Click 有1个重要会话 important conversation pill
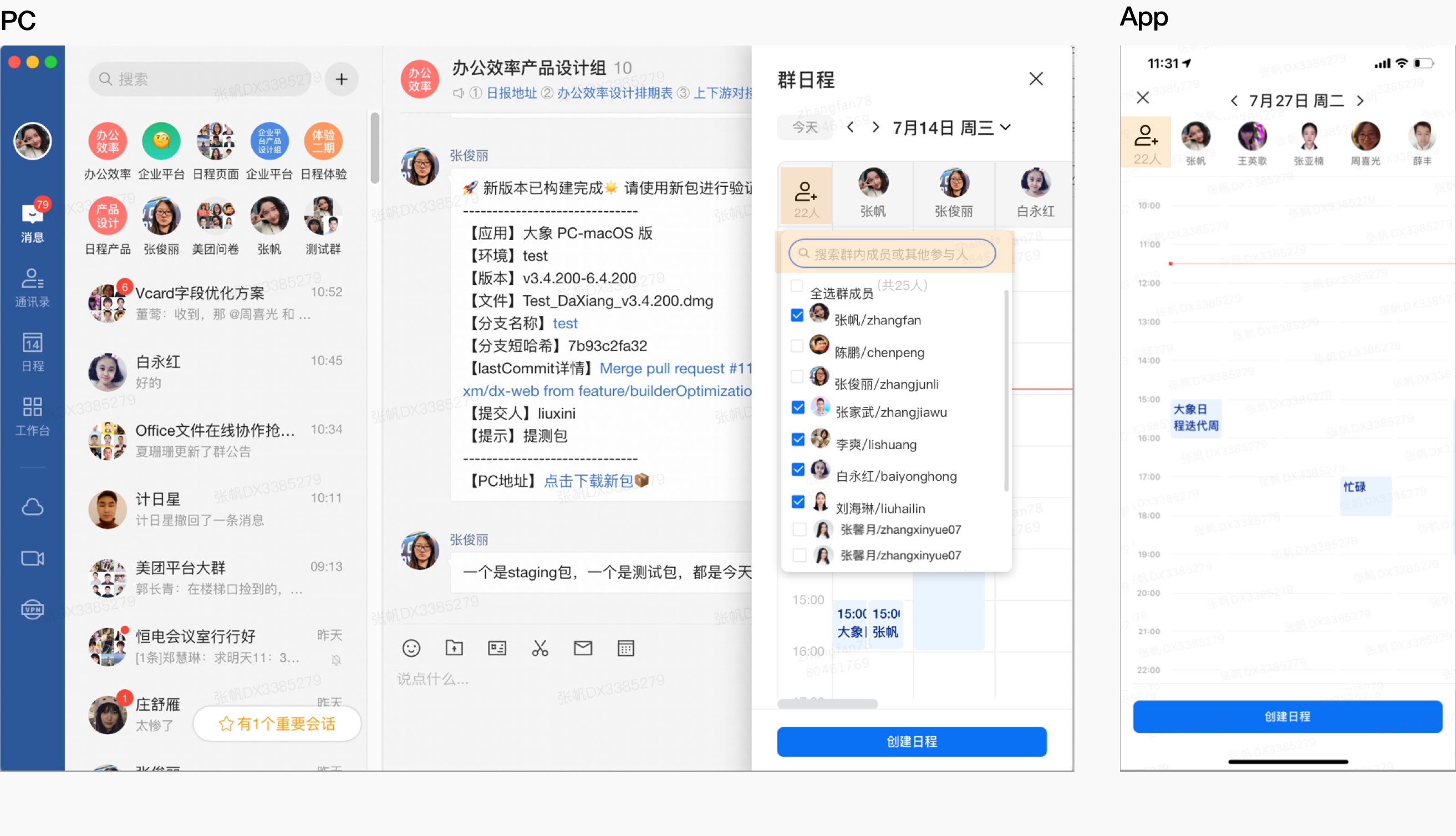Image resolution: width=1456 pixels, height=836 pixels. pos(277,723)
